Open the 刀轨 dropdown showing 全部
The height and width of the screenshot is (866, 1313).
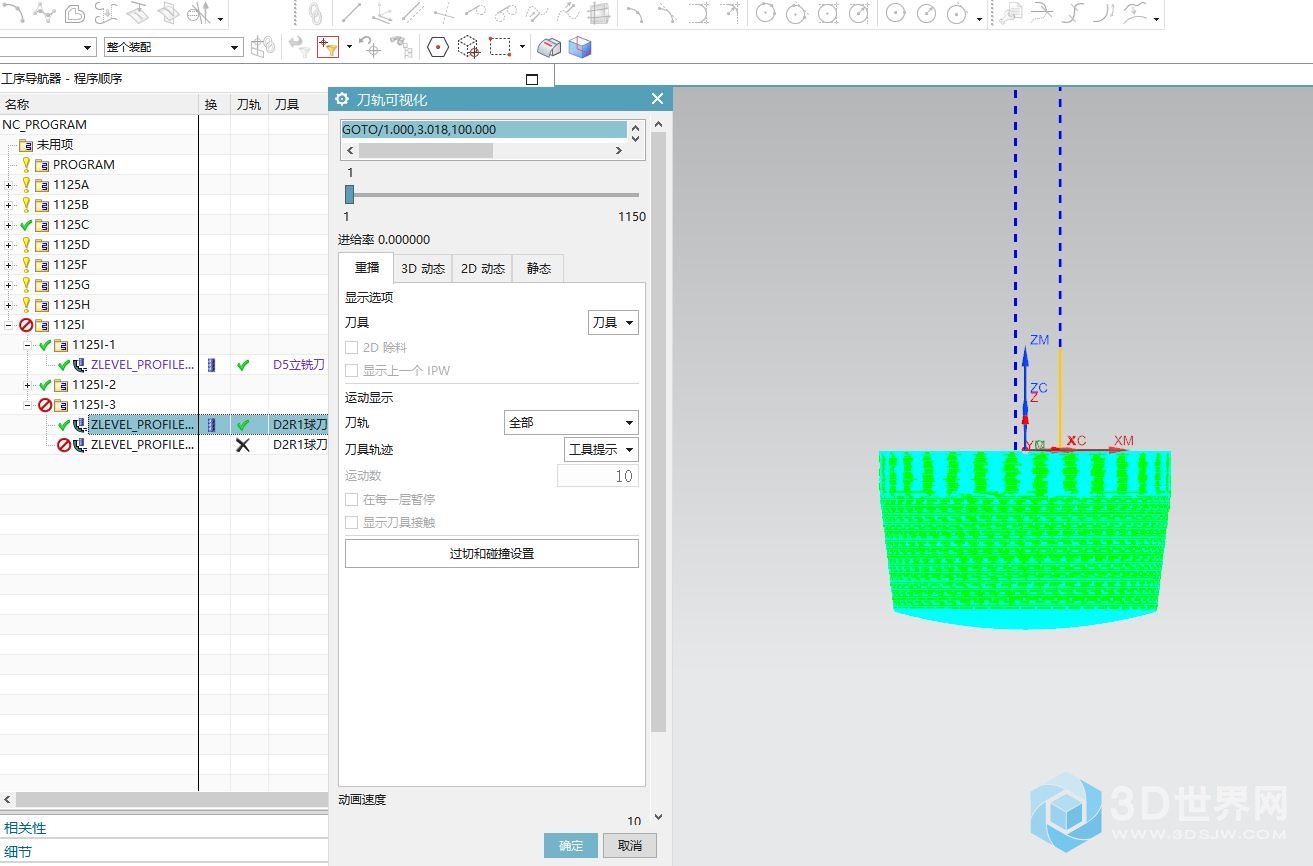[571, 422]
